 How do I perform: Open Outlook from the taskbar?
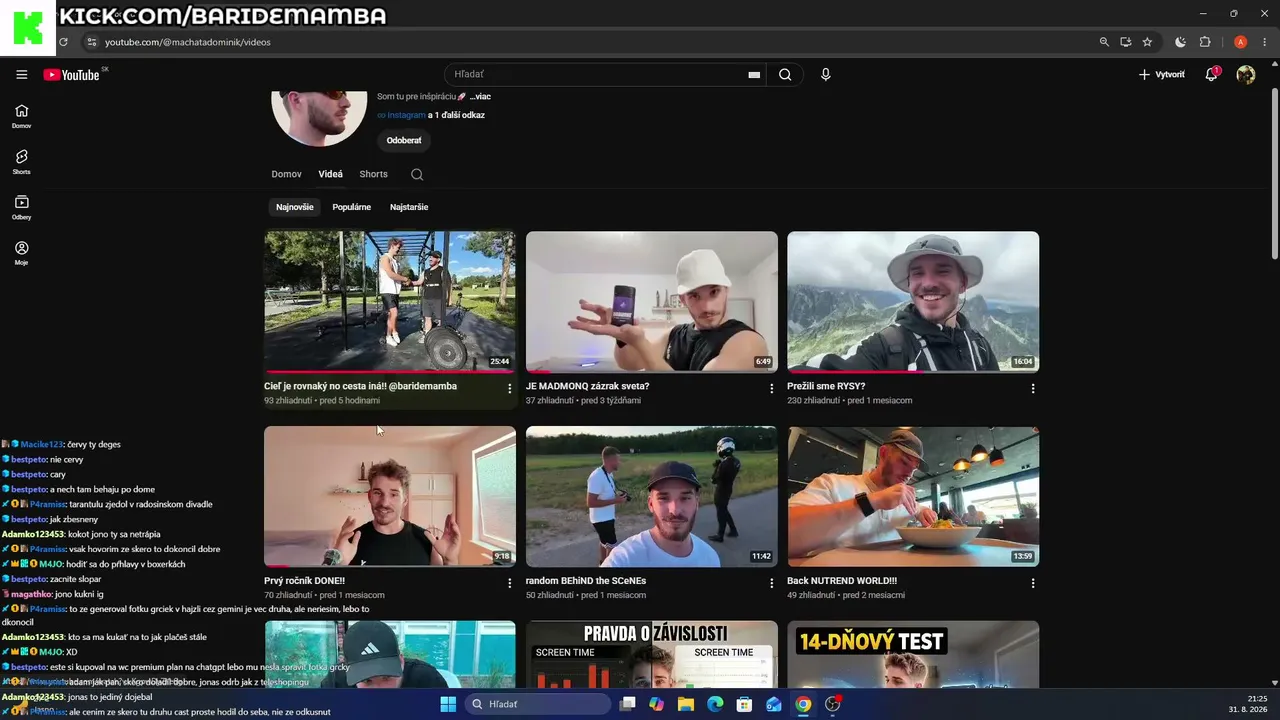click(774, 704)
